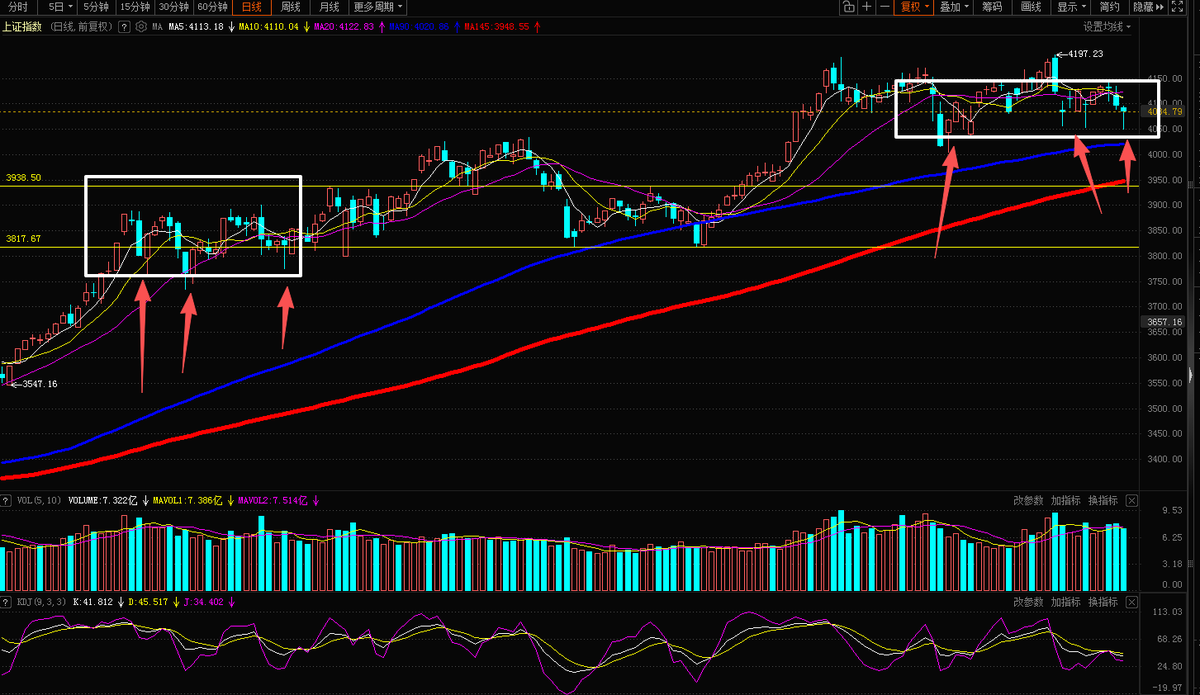
Task: Click the 3817.67 horizontal line label
Action: (23, 239)
